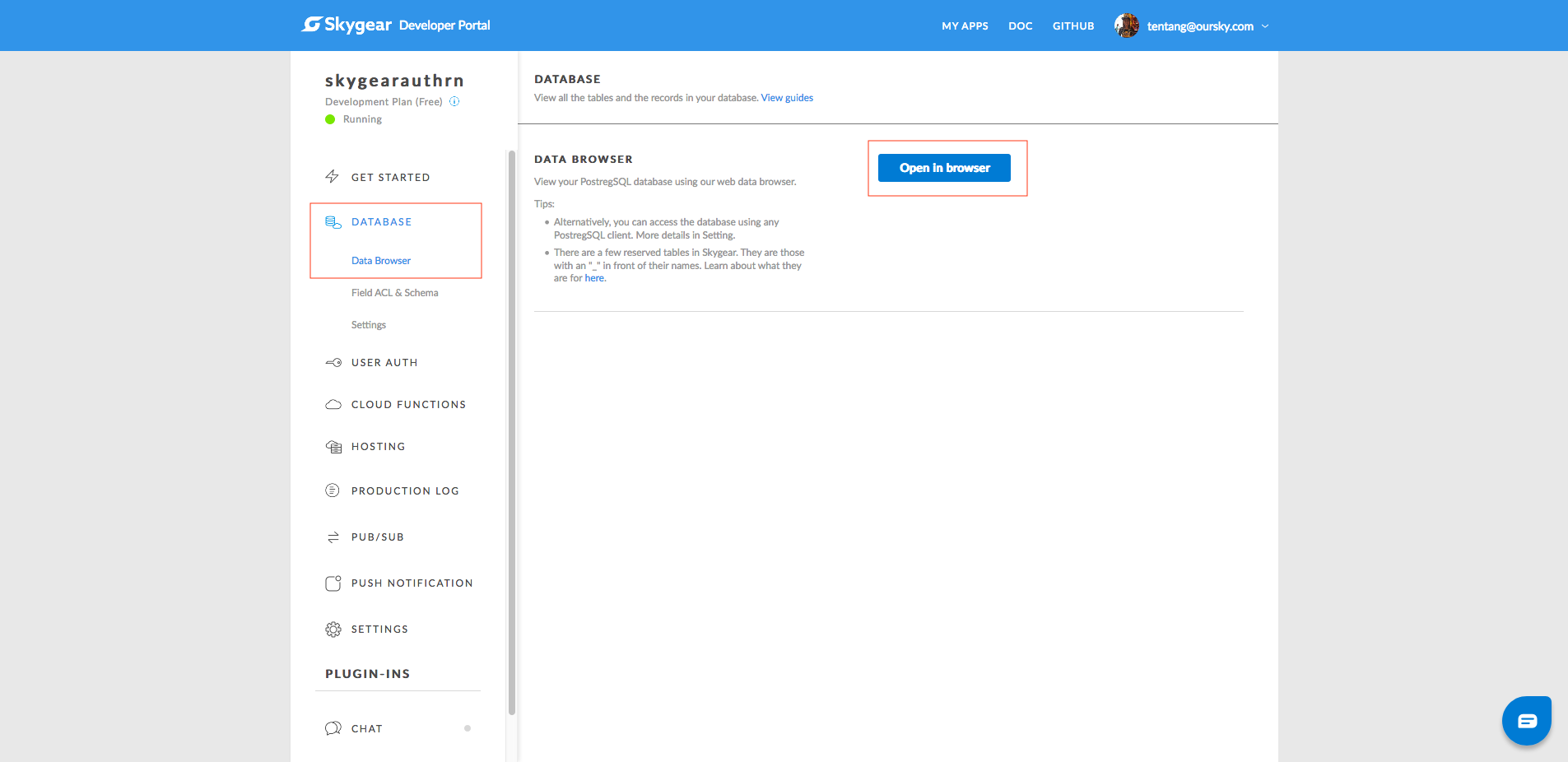1568x762 pixels.
Task: Select DATABASE in sidebar
Action: 381,222
